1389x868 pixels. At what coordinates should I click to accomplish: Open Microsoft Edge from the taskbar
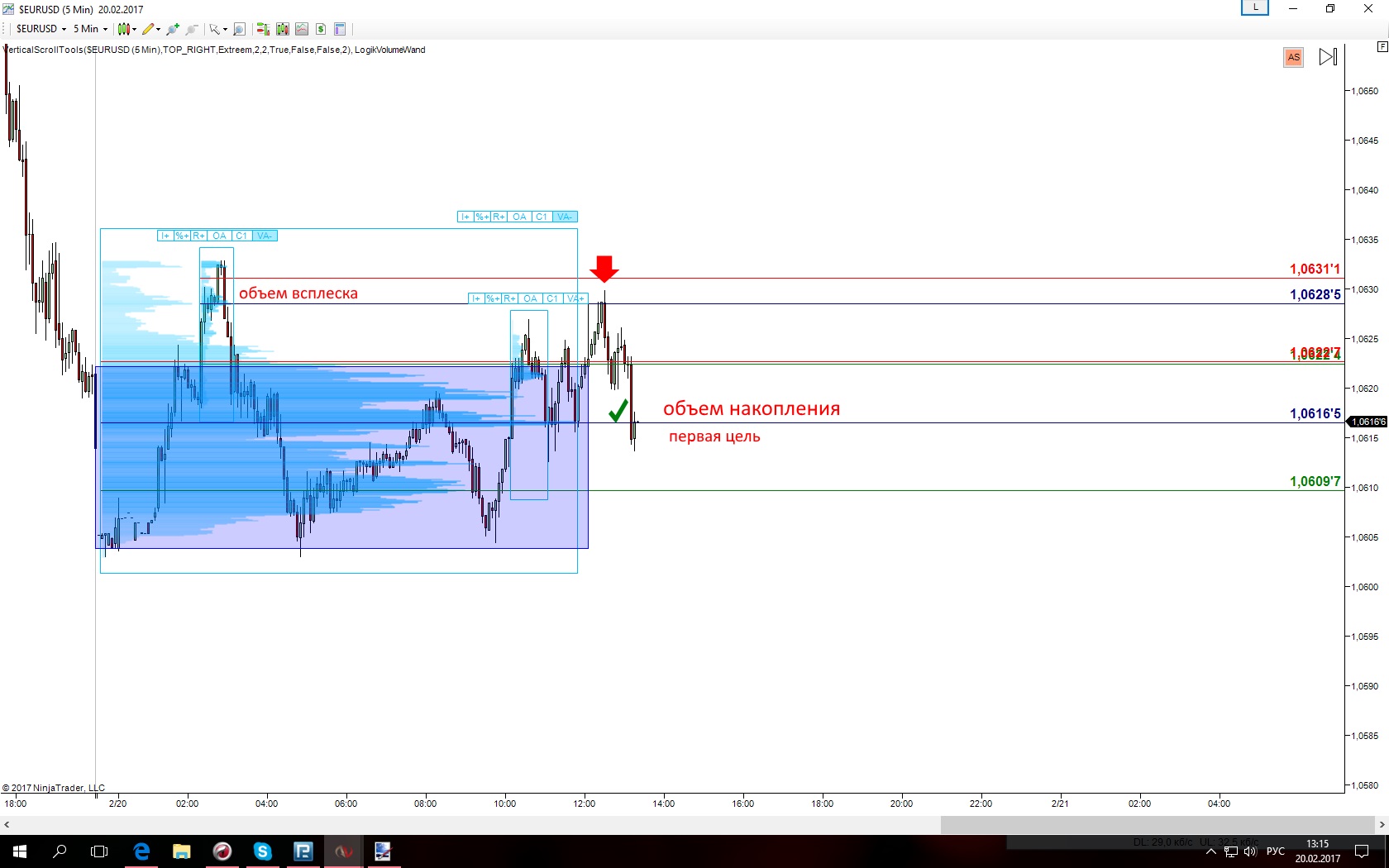click(141, 851)
